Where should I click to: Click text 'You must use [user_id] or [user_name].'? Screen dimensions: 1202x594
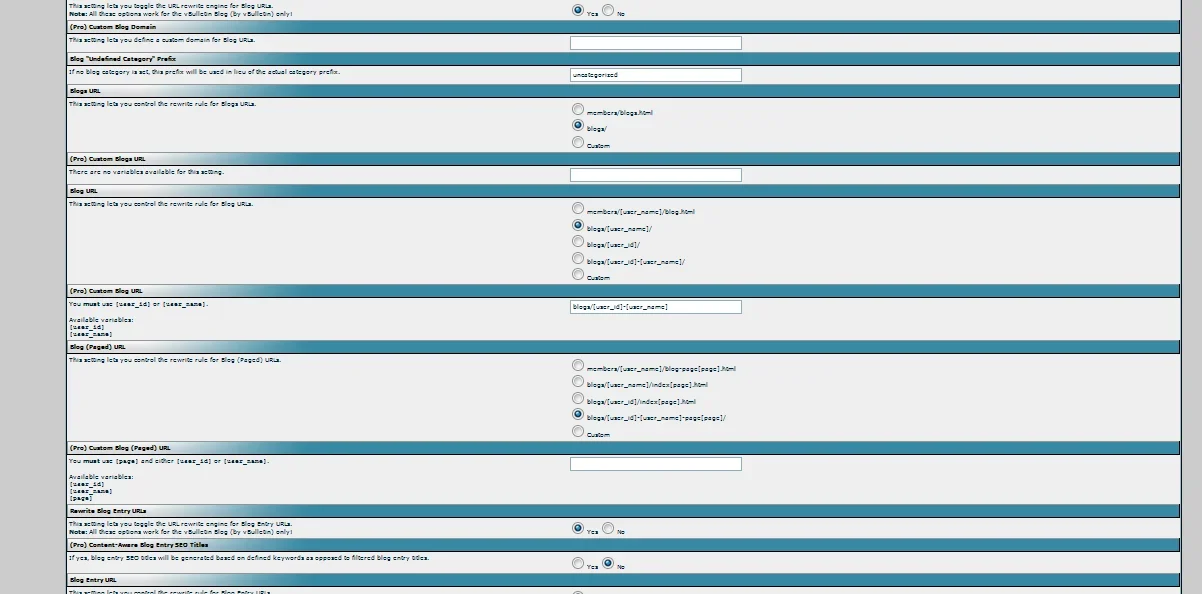point(138,303)
